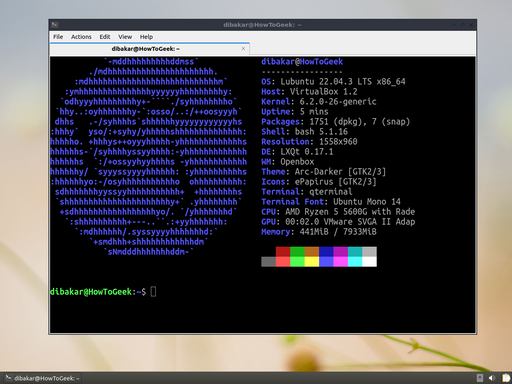512x384 pixels.
Task: Click the dibakar@HowToGeek taskbar window button
Action: (x=42, y=378)
